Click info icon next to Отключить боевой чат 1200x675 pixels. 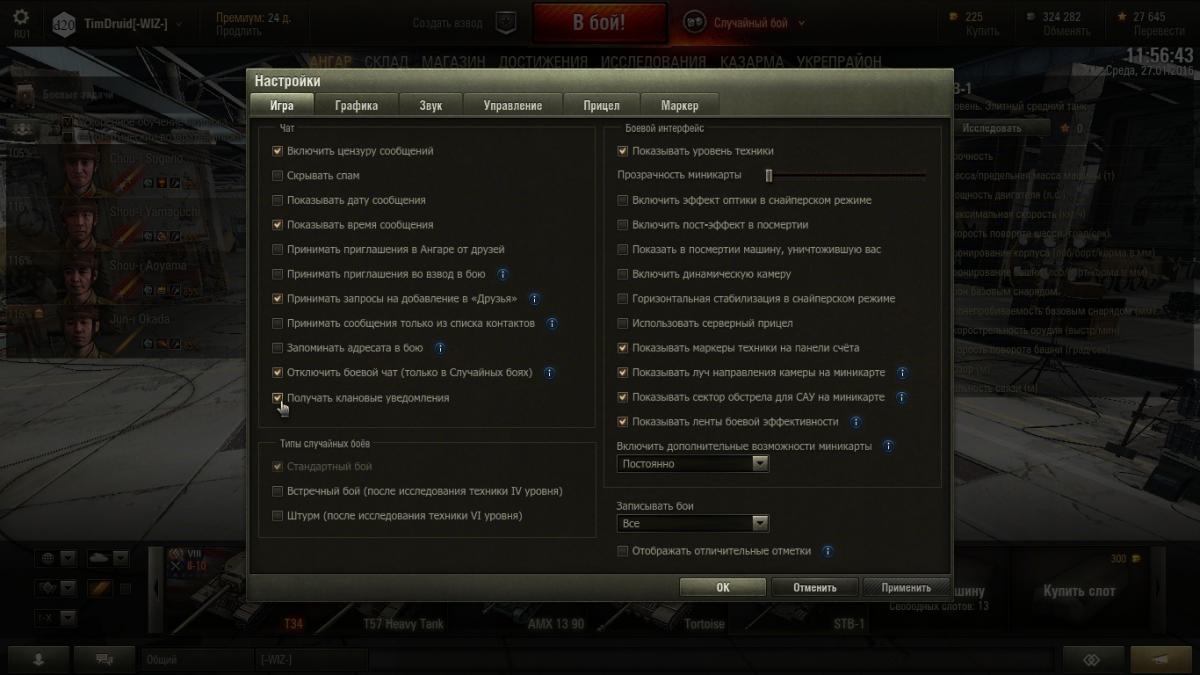[549, 372]
